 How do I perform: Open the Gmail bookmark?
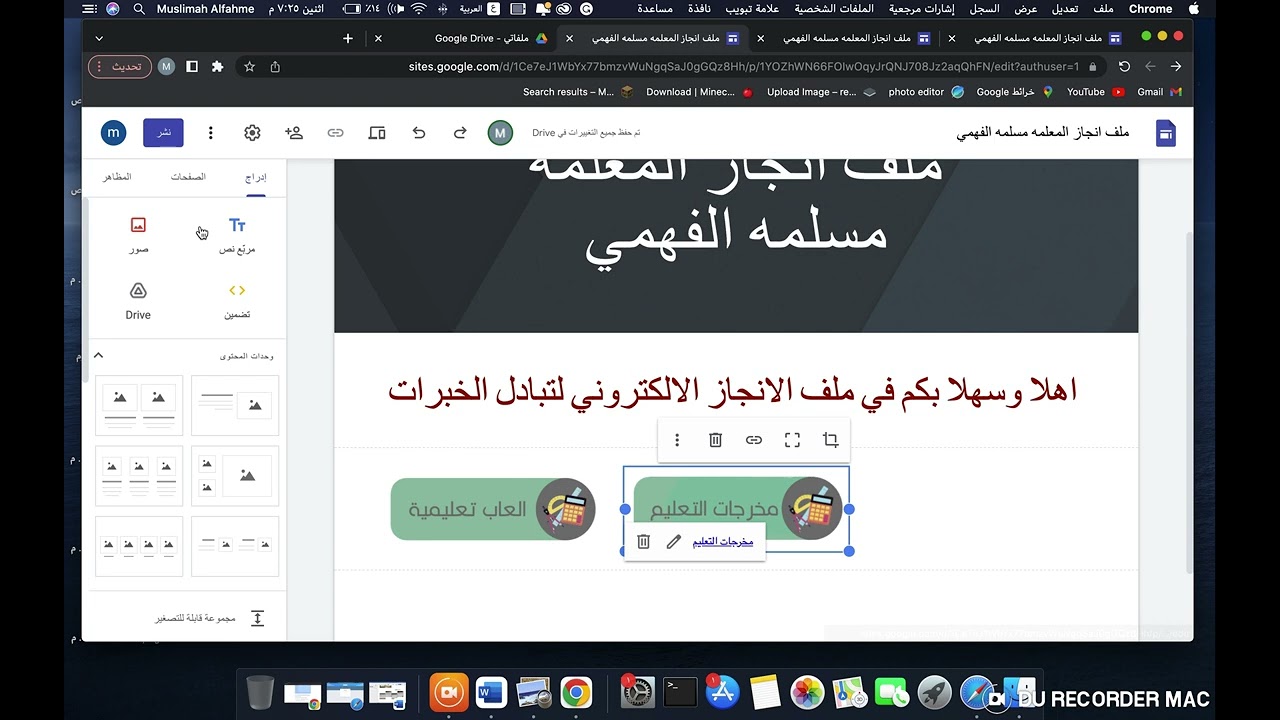pos(1159,92)
